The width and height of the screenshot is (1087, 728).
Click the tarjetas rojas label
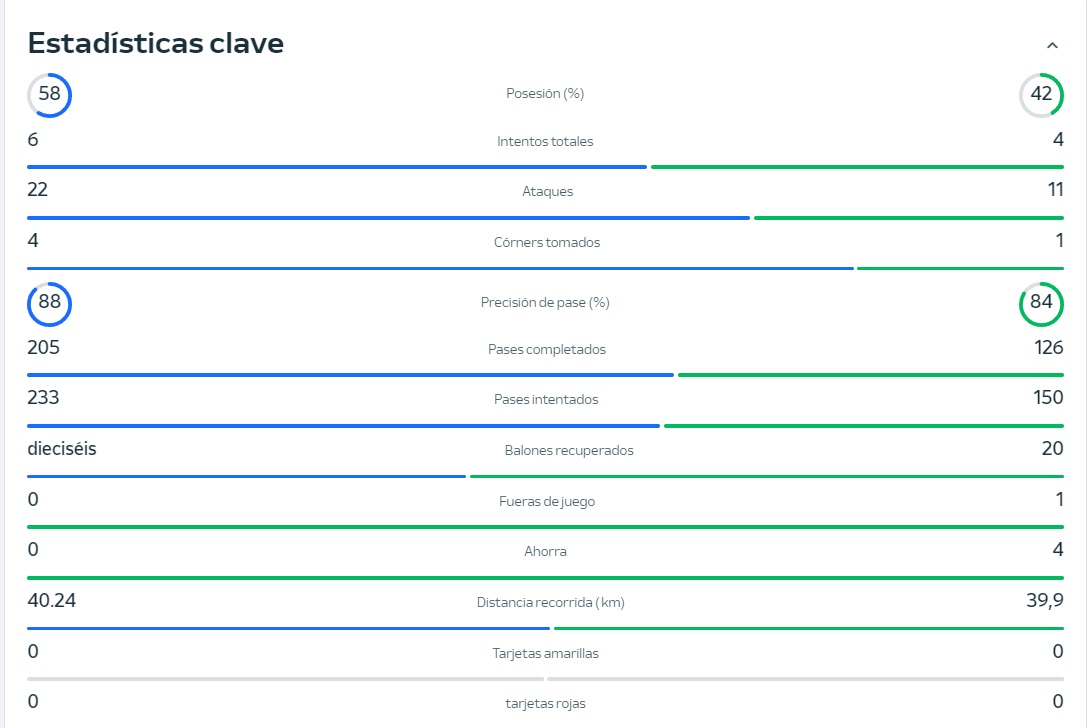545,703
